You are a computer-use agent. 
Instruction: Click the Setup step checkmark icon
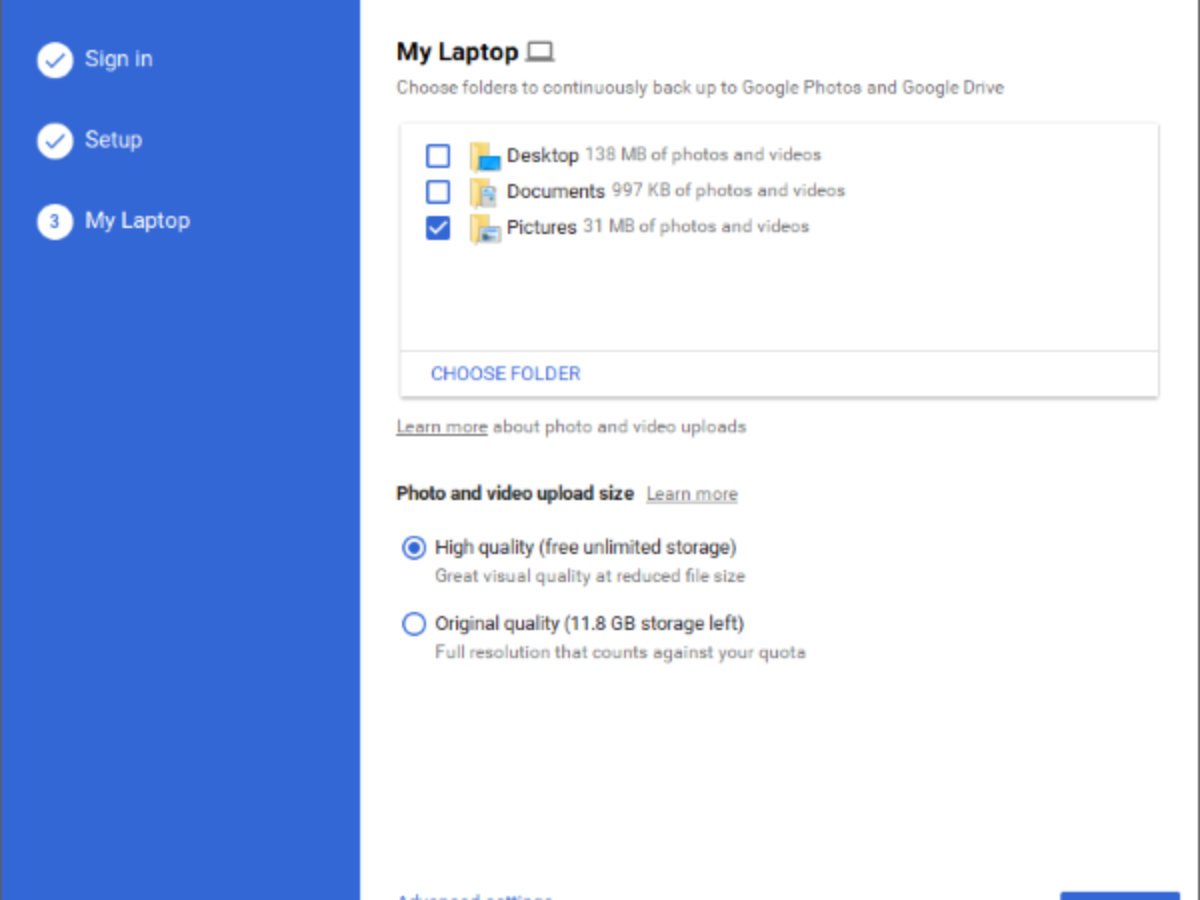click(55, 141)
